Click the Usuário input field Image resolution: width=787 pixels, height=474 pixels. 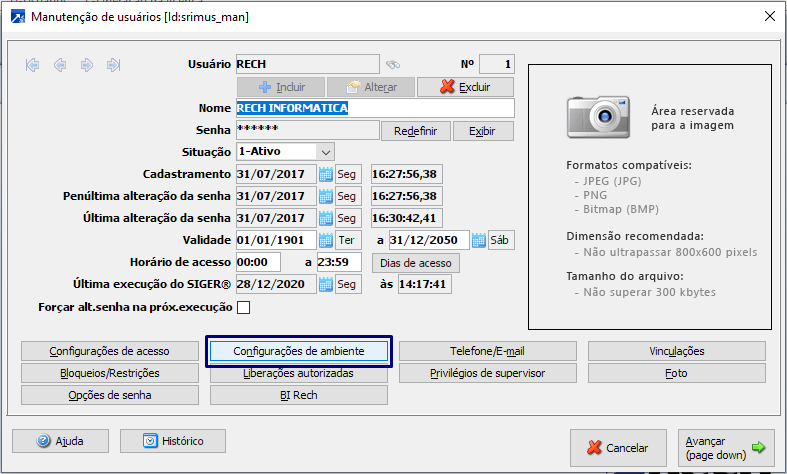(308, 64)
